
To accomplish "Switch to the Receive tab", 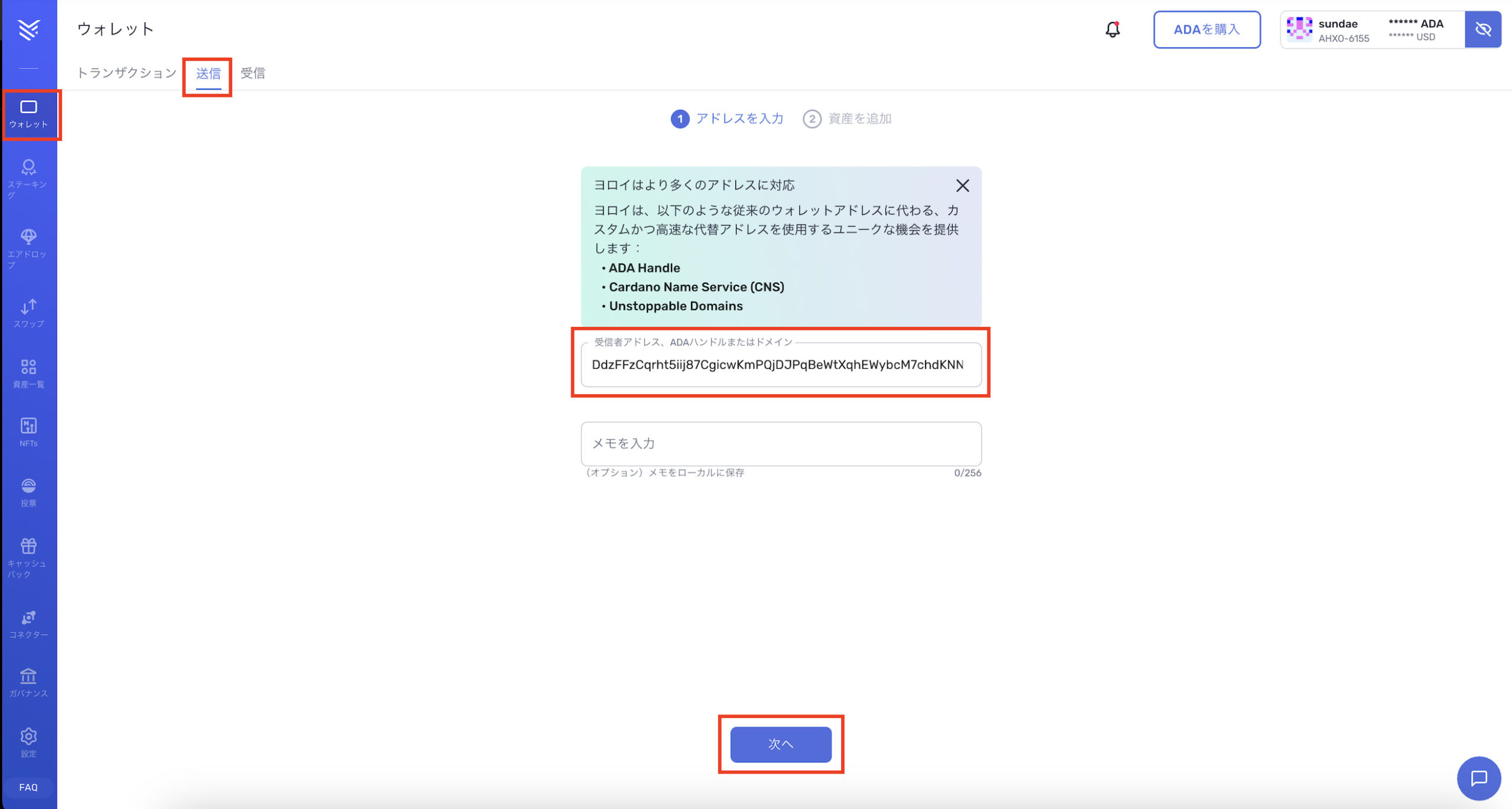I will click(x=253, y=73).
